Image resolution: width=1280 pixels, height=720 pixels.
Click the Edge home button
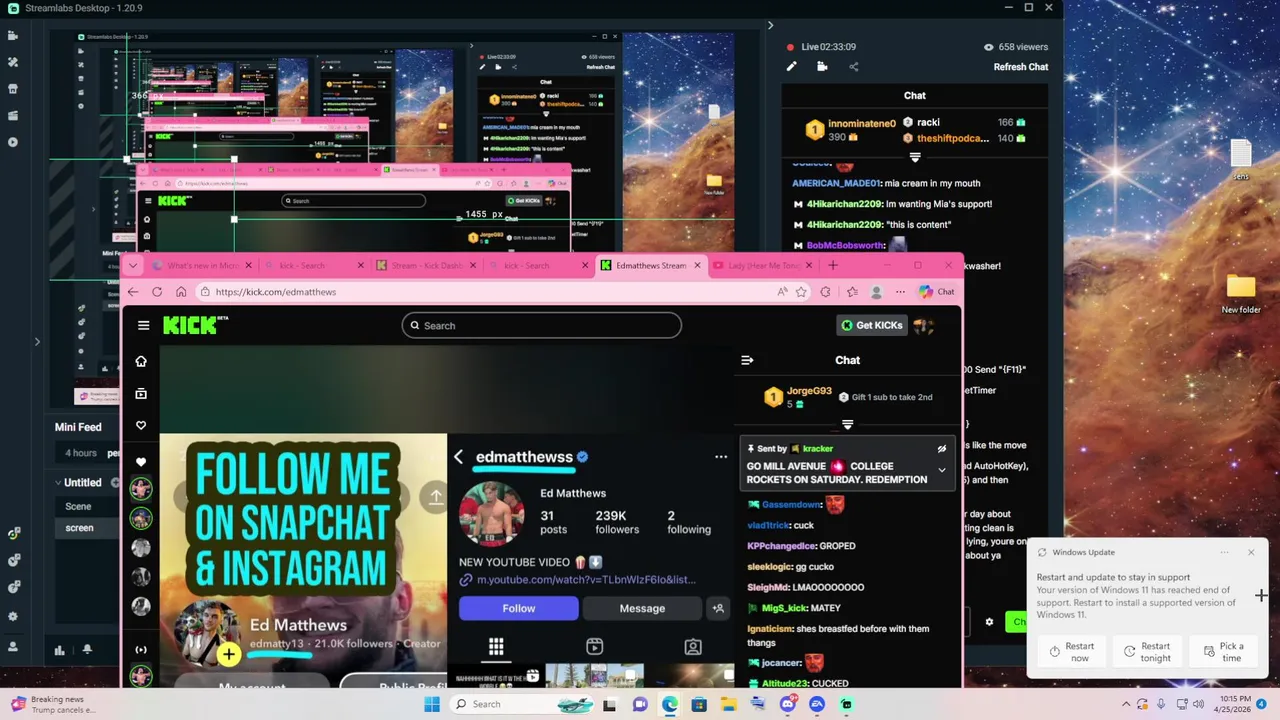[181, 292]
